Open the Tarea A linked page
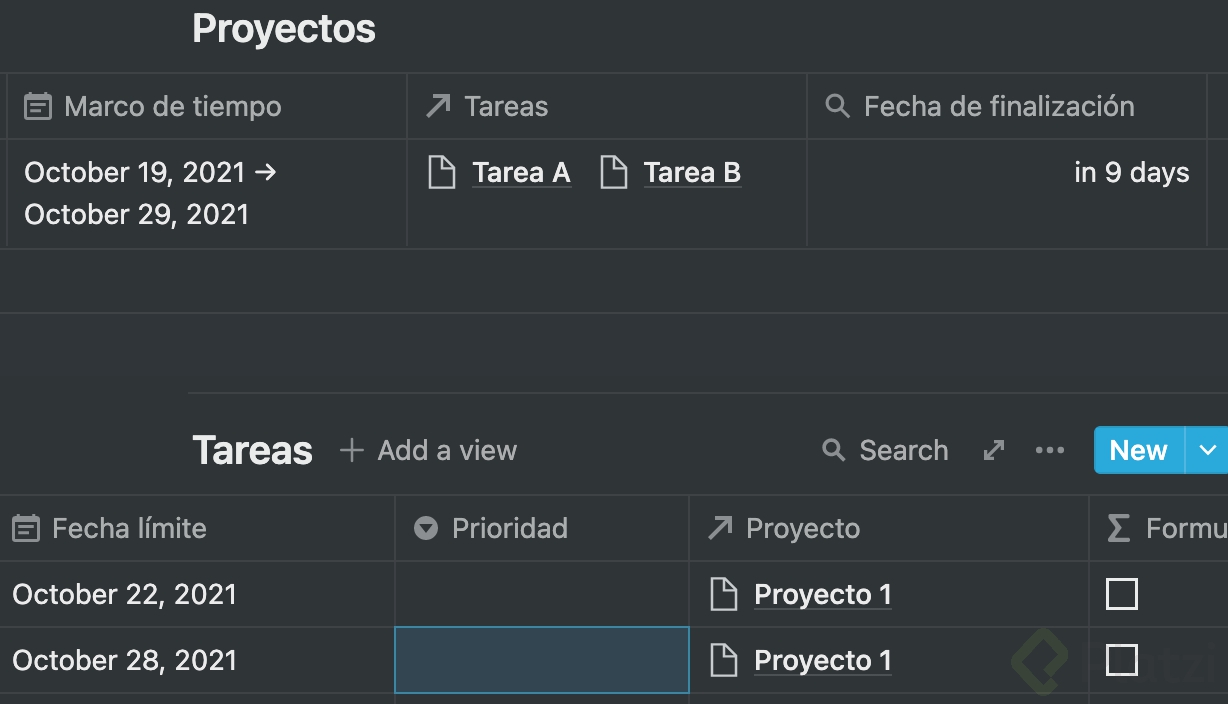 pos(521,173)
